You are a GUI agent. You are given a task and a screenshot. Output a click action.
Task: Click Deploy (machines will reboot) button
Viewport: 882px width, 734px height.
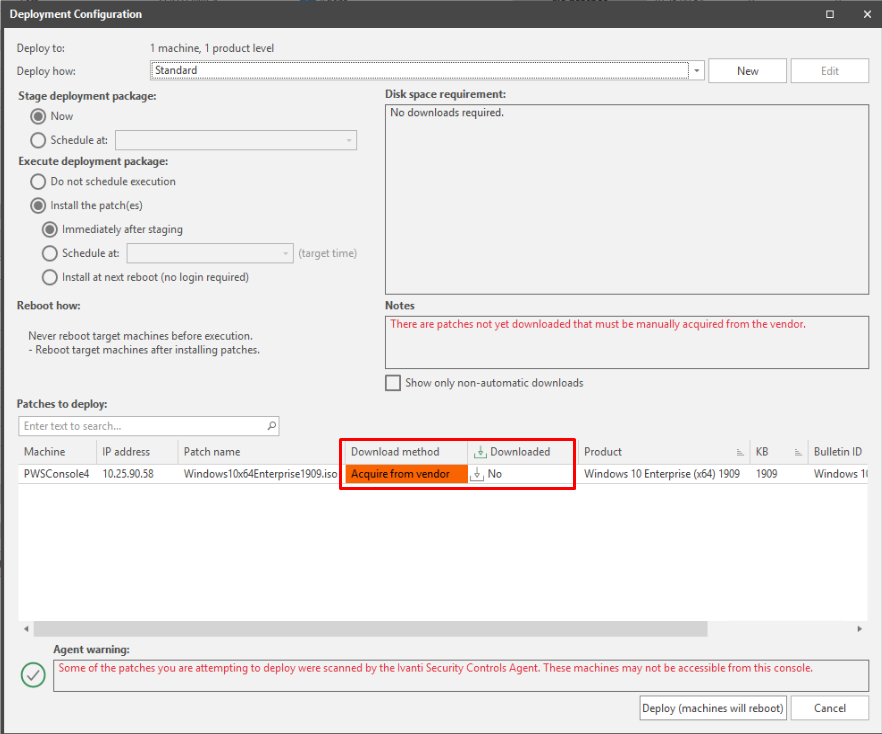713,708
